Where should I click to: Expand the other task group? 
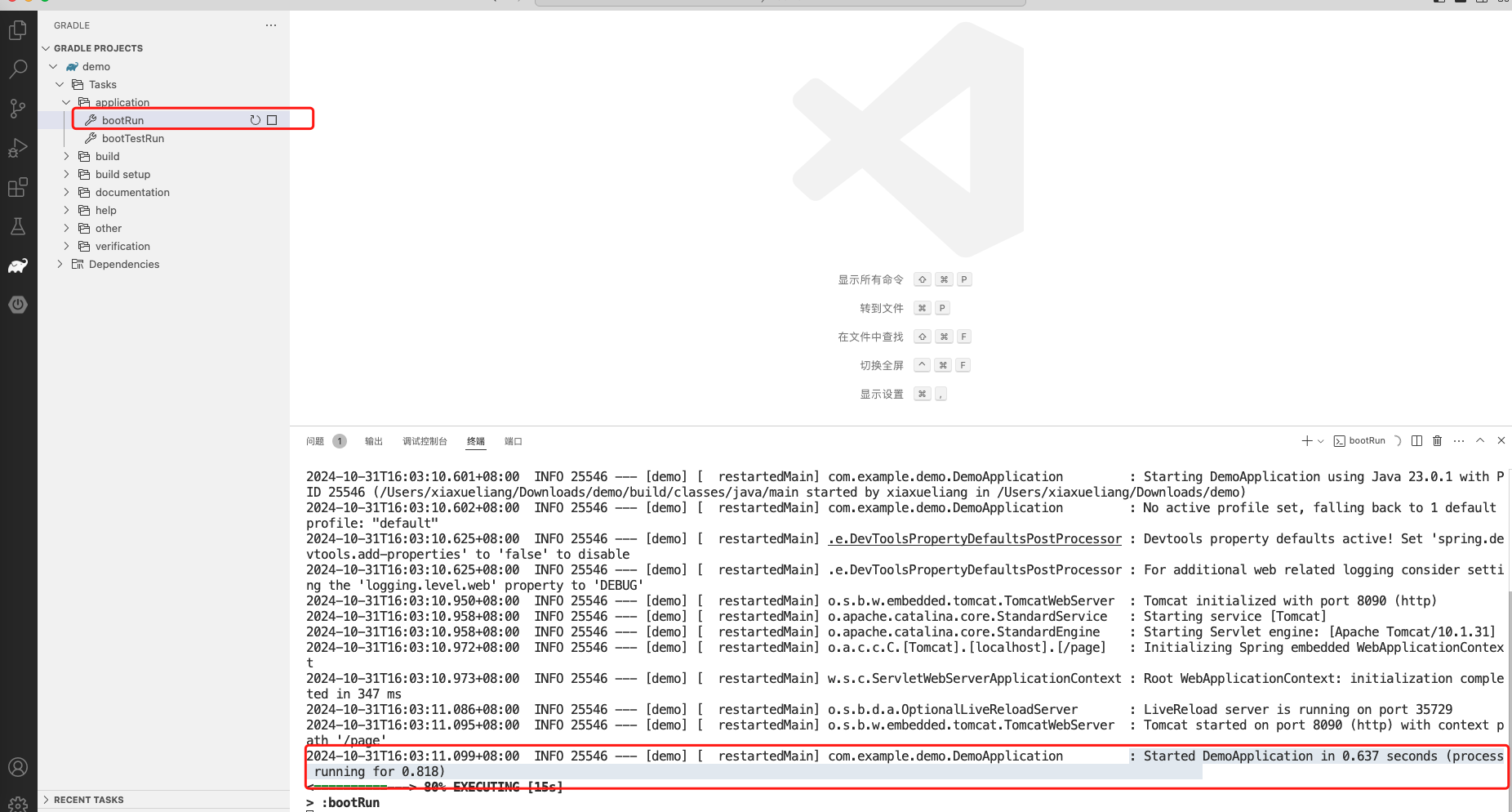click(x=66, y=228)
